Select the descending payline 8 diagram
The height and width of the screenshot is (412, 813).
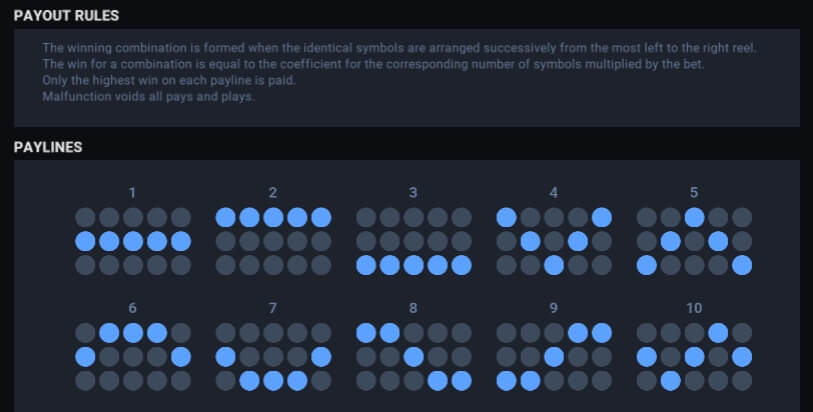click(x=414, y=357)
